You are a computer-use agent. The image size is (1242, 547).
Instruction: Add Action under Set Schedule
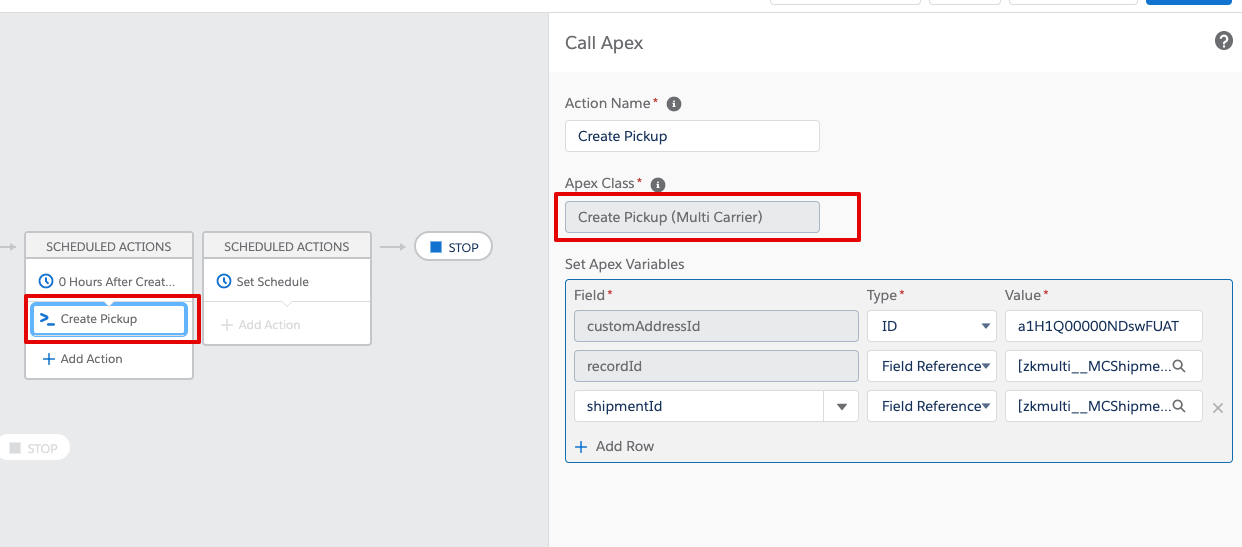click(260, 325)
